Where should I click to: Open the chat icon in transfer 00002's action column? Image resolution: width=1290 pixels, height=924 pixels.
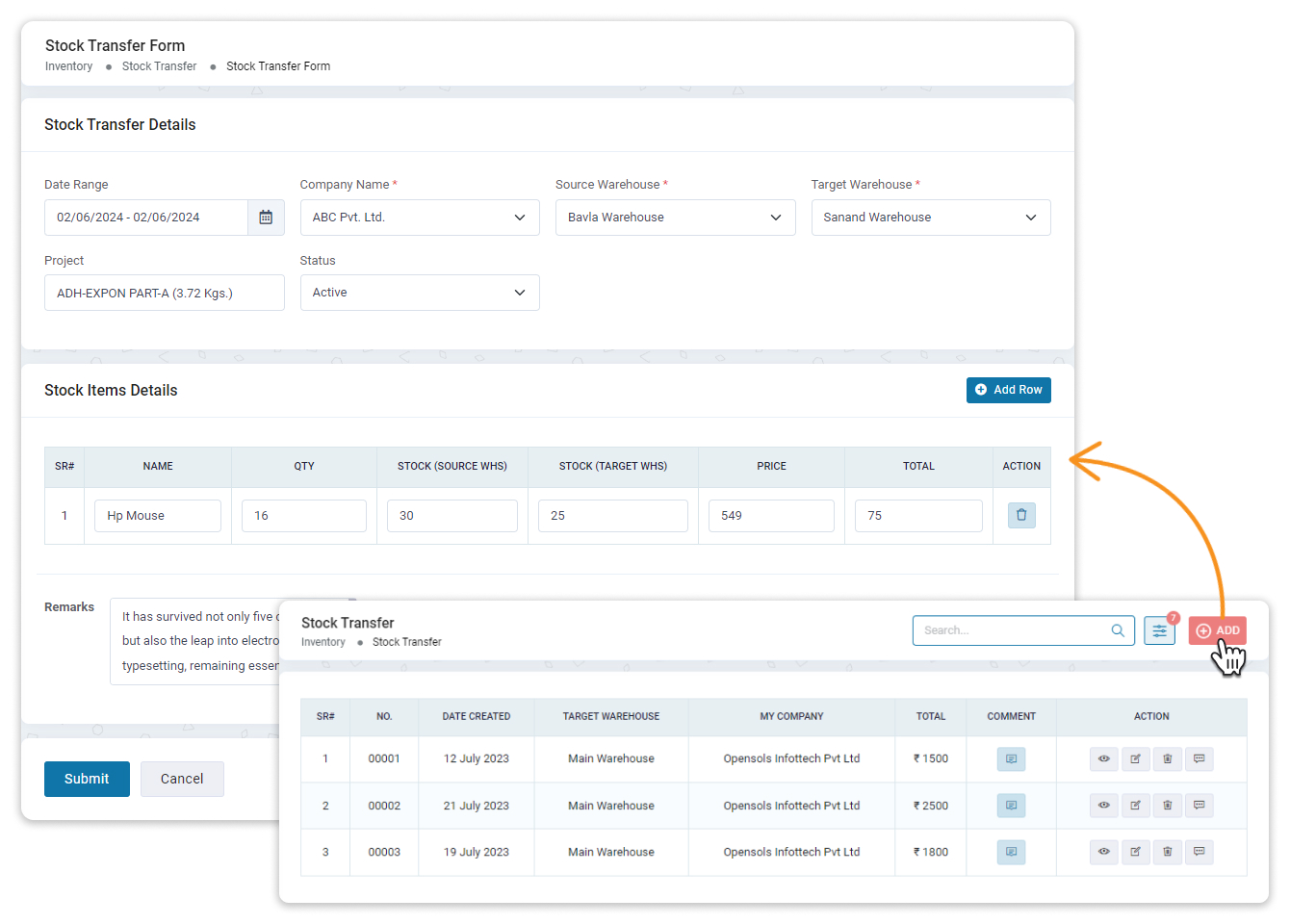[1199, 805]
